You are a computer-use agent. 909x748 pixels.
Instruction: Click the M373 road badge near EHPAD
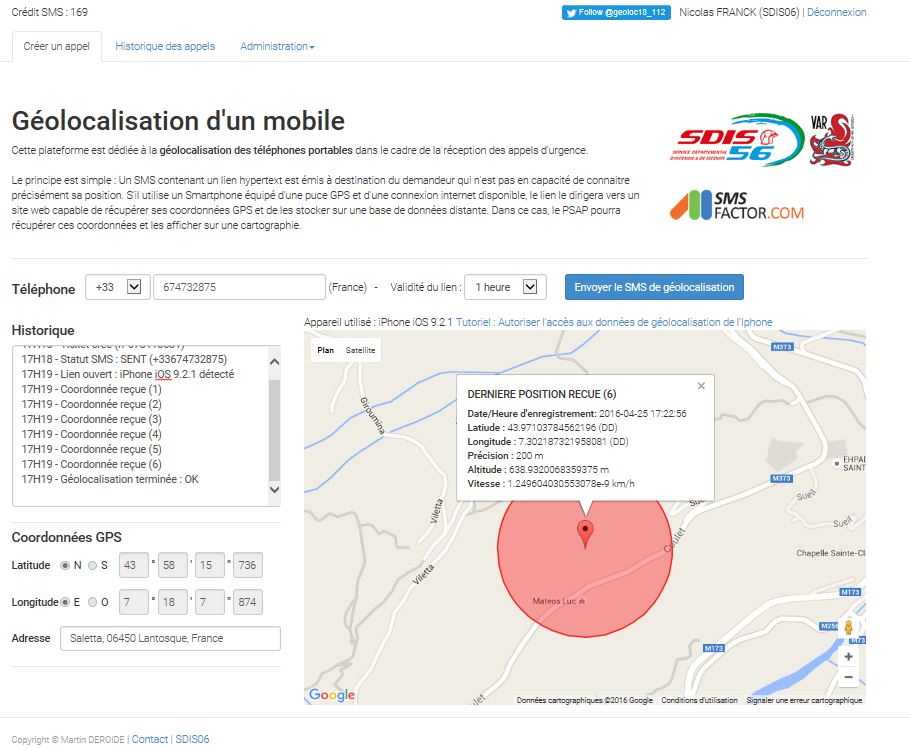coord(781,478)
